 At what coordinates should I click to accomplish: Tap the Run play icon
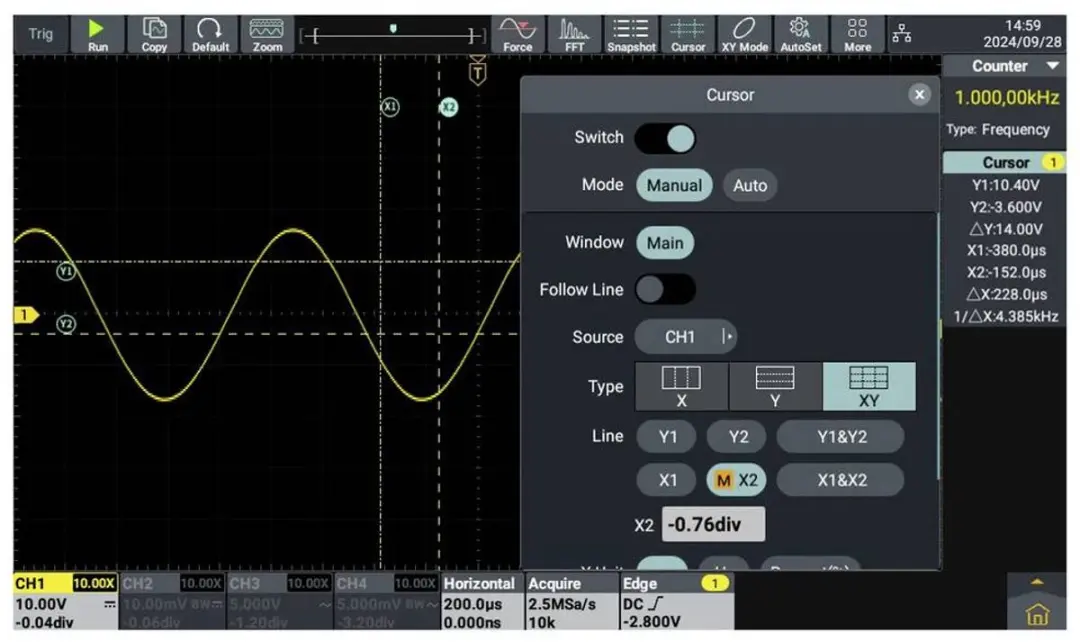[x=96, y=34]
